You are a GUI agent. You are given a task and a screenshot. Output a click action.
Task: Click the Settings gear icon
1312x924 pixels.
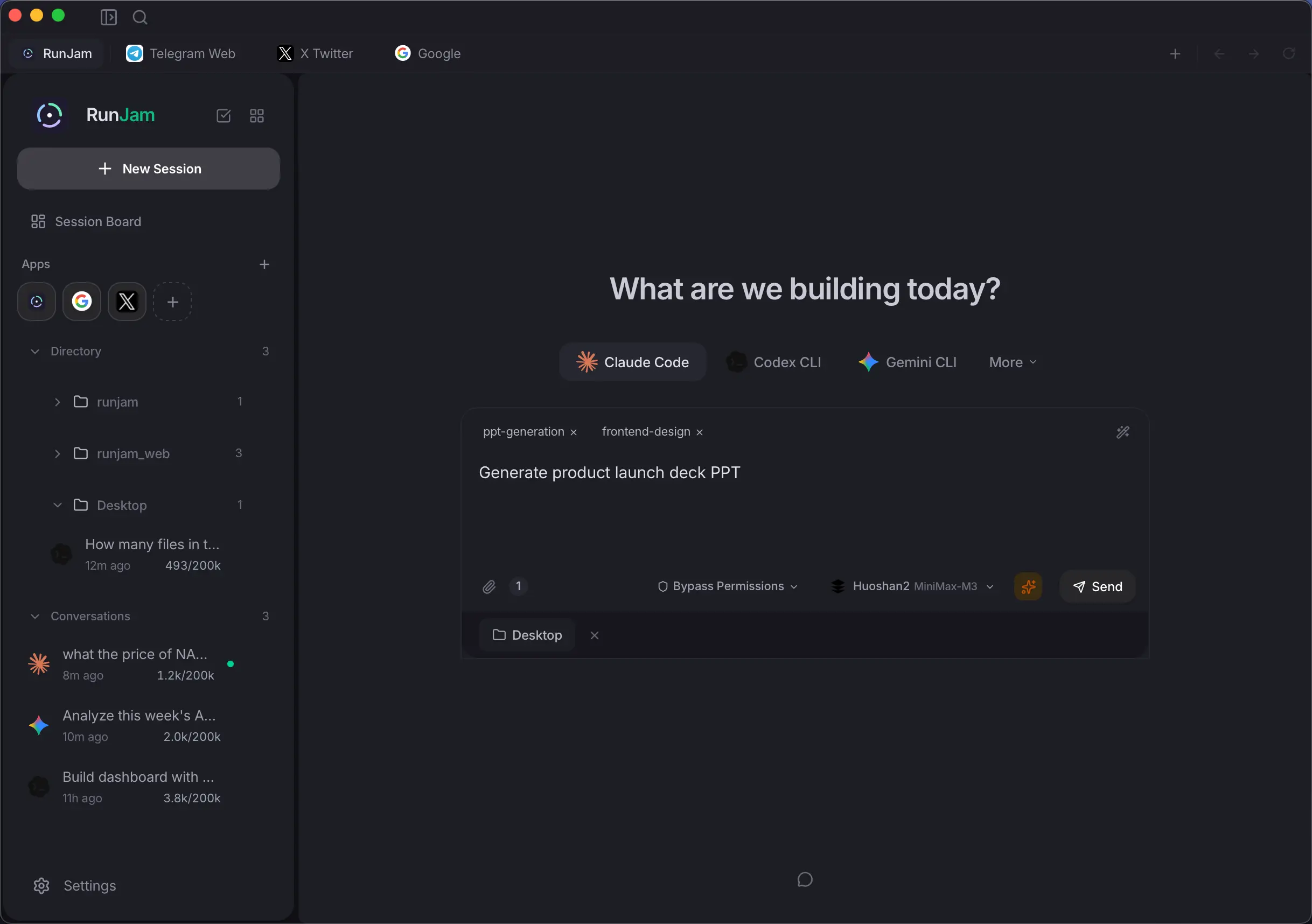41,886
